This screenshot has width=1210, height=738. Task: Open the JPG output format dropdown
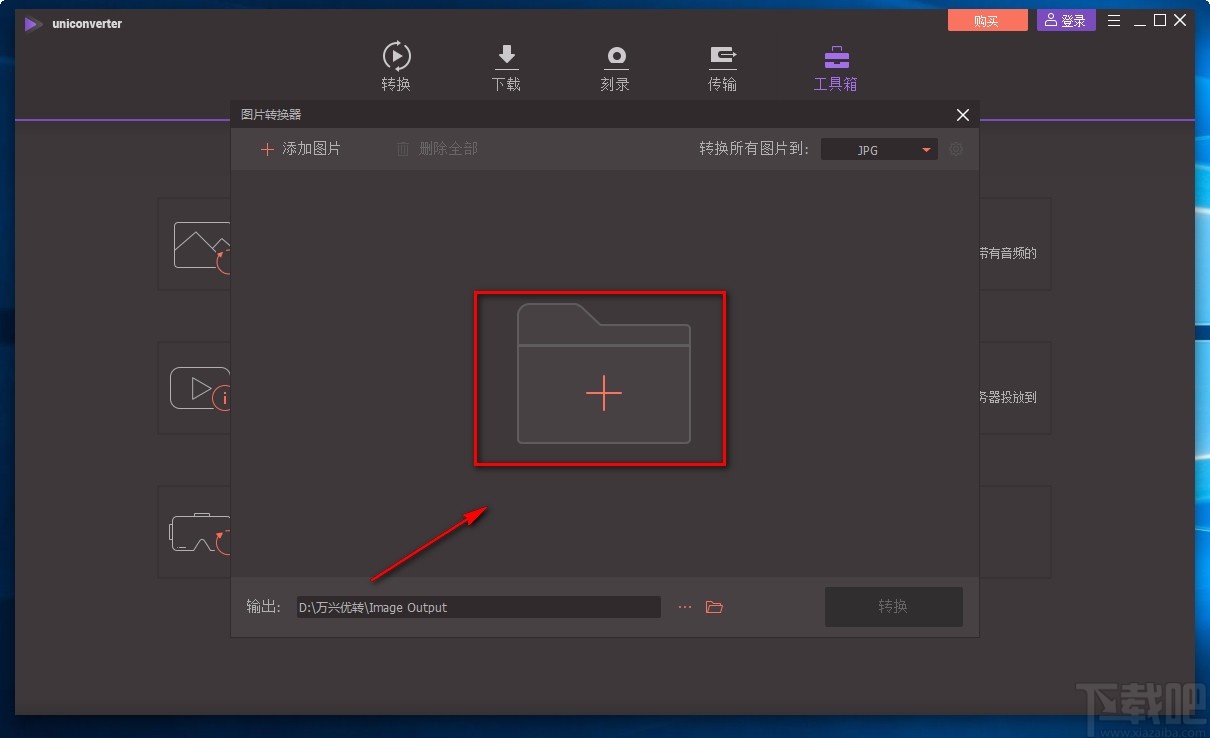(x=878, y=149)
